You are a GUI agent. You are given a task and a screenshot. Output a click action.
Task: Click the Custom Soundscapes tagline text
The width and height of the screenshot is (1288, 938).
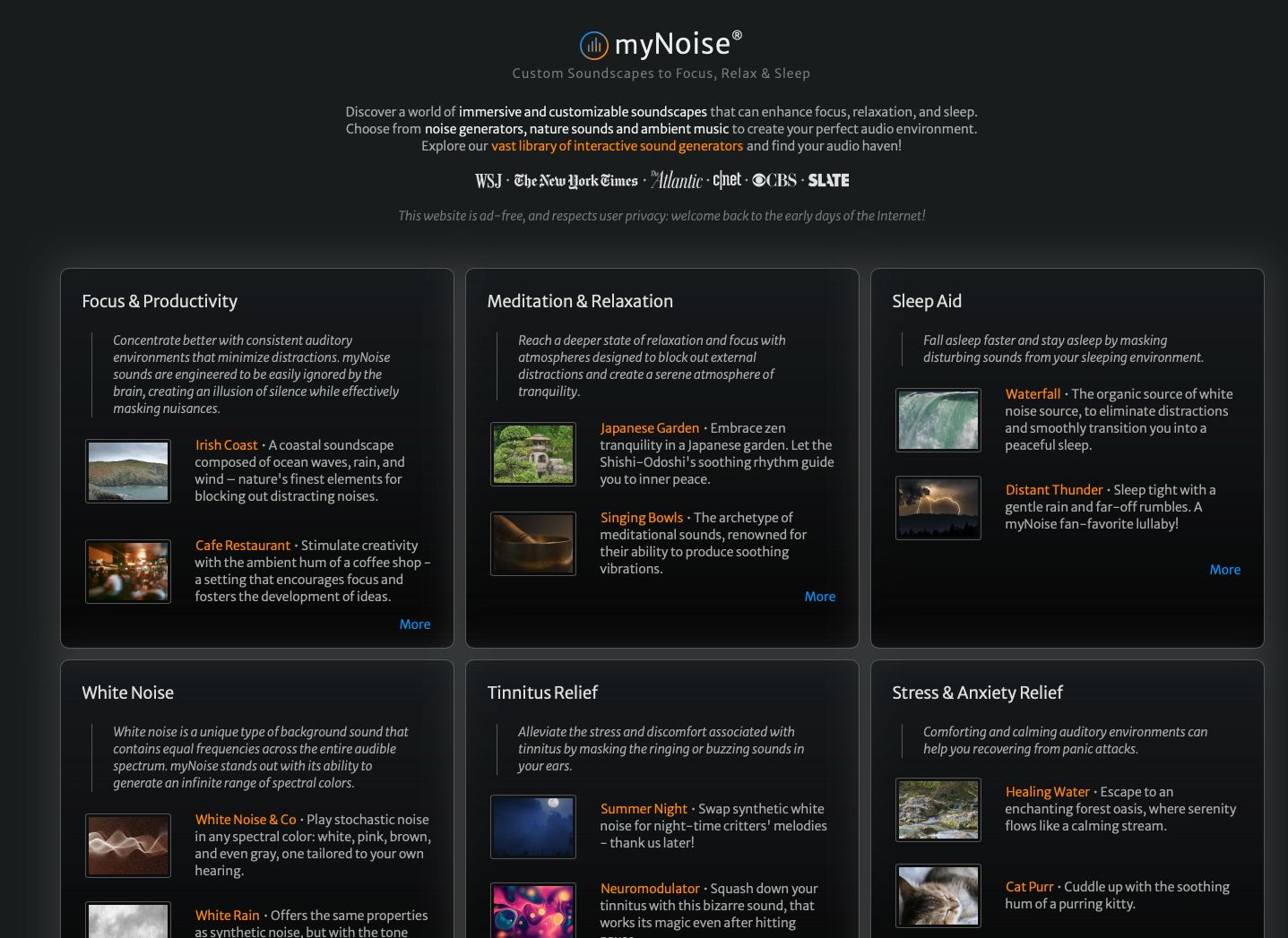pos(661,73)
